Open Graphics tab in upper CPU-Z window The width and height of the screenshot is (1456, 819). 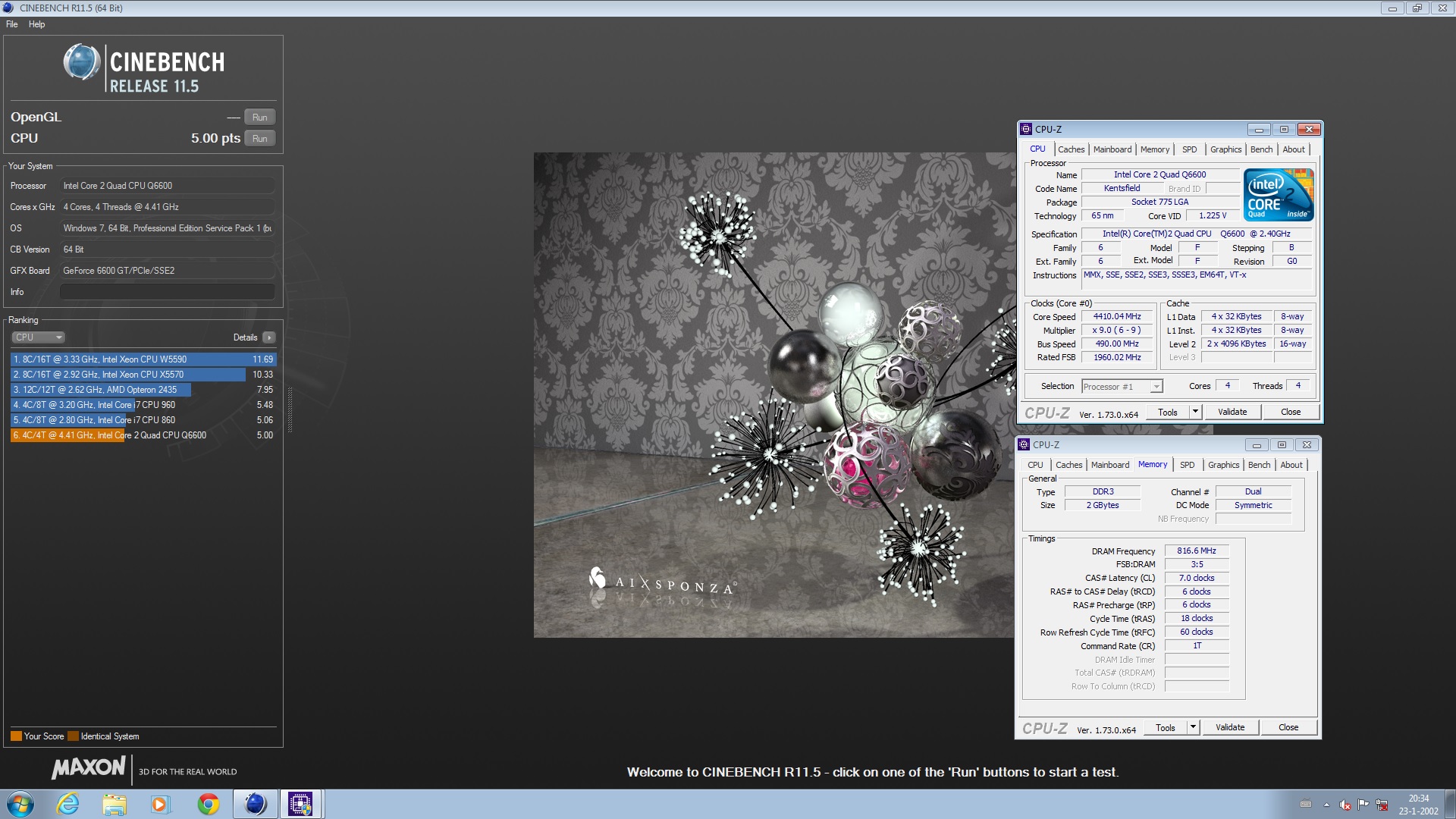(x=1225, y=149)
